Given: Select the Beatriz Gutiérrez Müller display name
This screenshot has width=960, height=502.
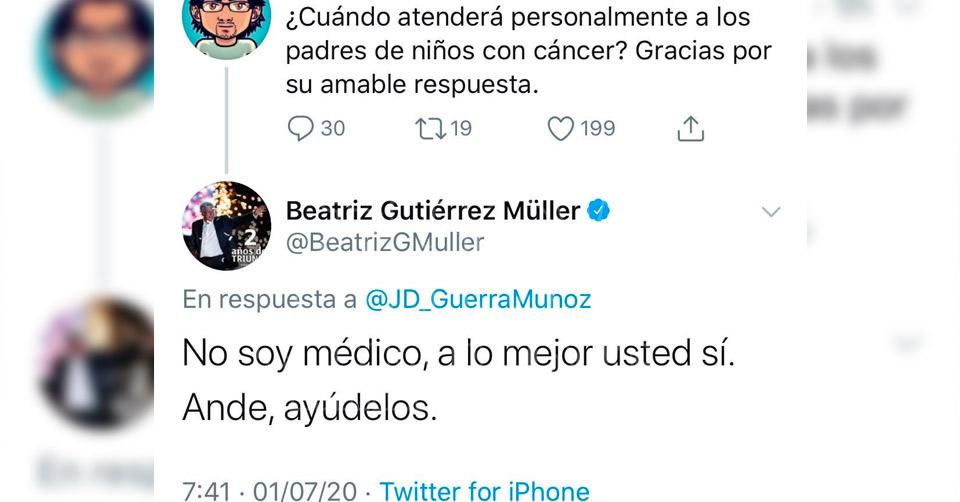Looking at the screenshot, I should pos(433,210).
